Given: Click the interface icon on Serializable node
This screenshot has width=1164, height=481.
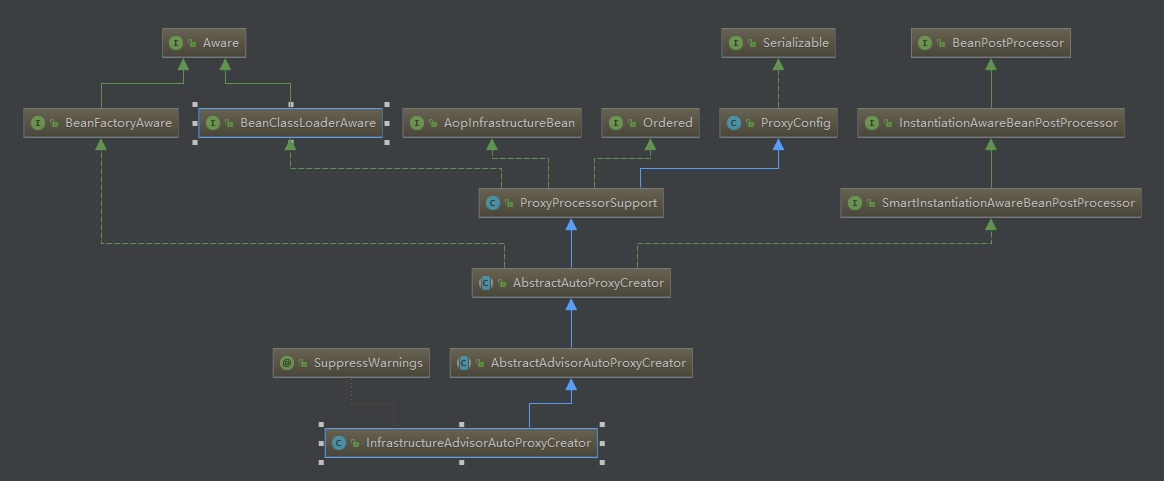Looking at the screenshot, I should pyautogui.click(x=735, y=43).
